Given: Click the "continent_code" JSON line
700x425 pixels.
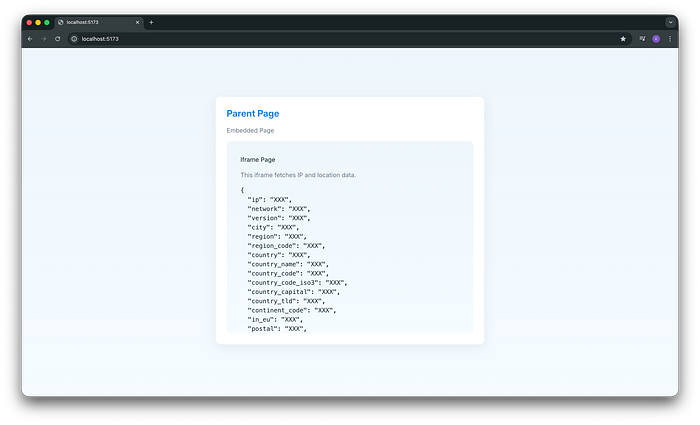Looking at the screenshot, I should [292, 310].
